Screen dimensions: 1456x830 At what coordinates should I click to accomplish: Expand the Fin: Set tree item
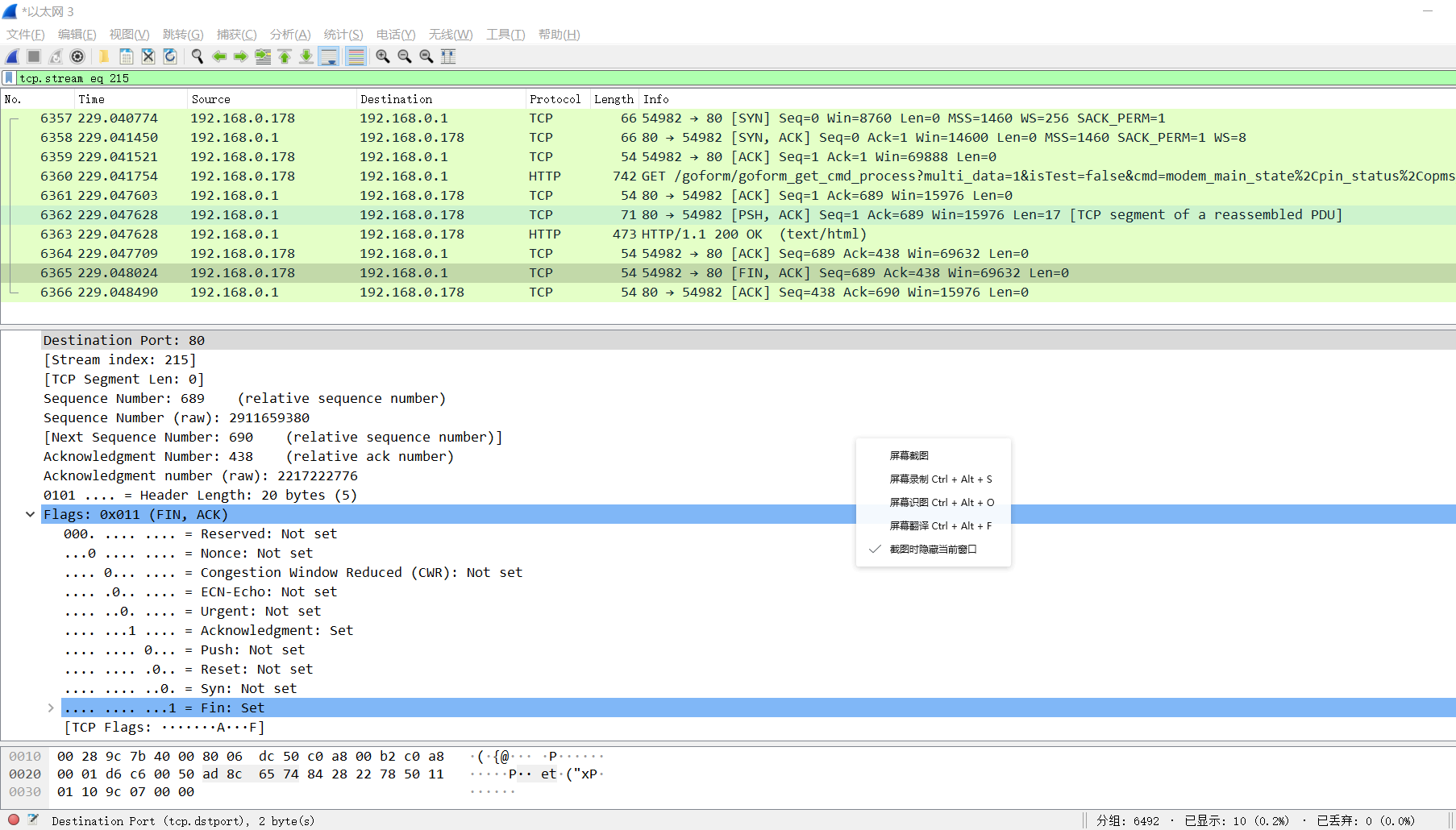click(51, 708)
